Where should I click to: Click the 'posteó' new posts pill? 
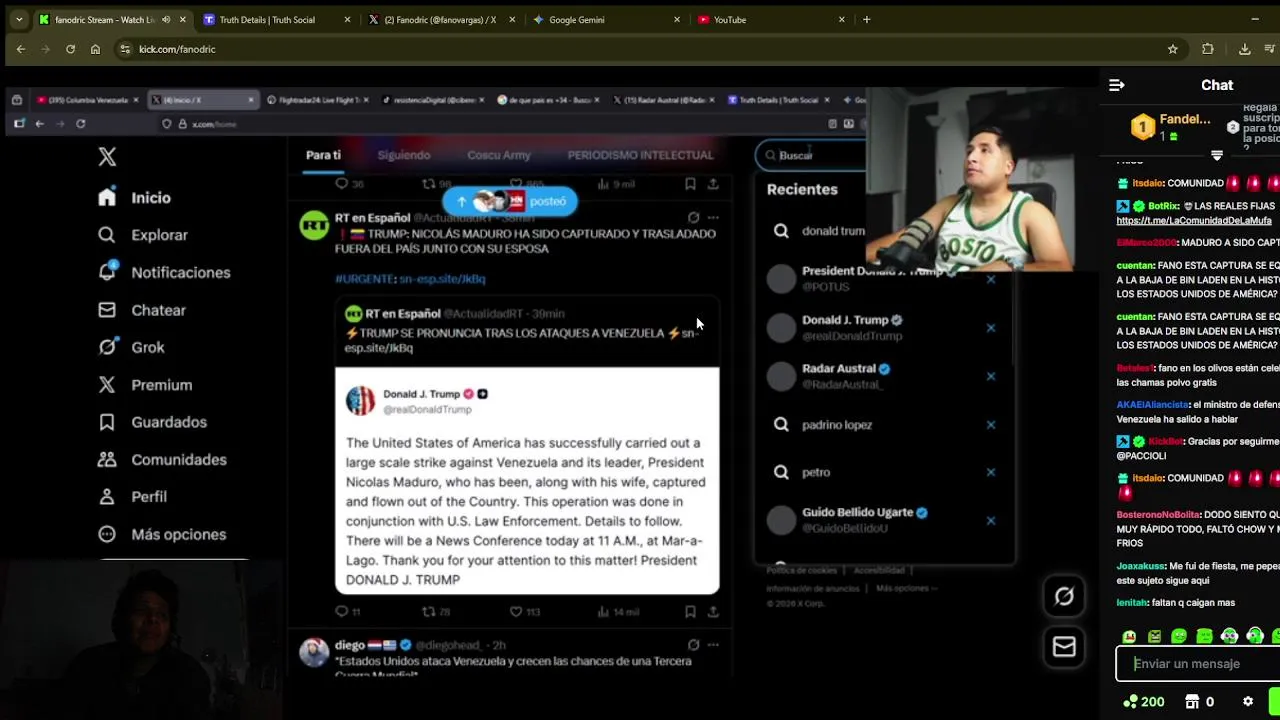tap(510, 201)
